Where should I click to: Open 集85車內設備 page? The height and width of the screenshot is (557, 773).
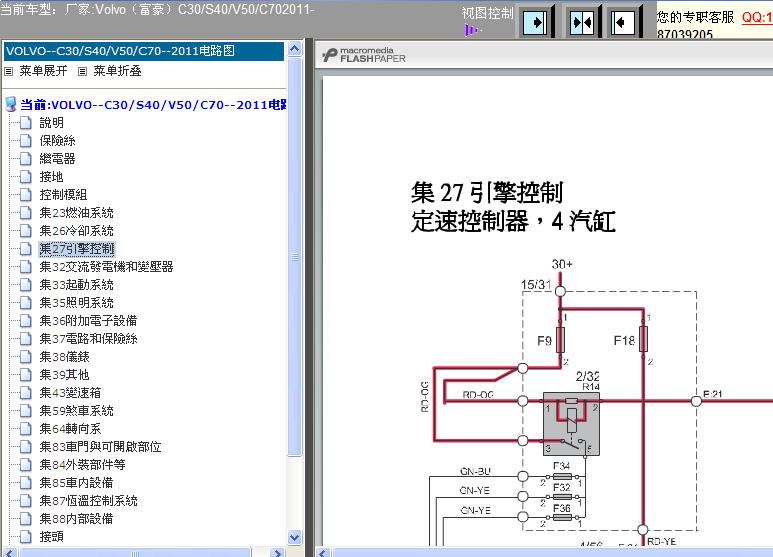76,483
